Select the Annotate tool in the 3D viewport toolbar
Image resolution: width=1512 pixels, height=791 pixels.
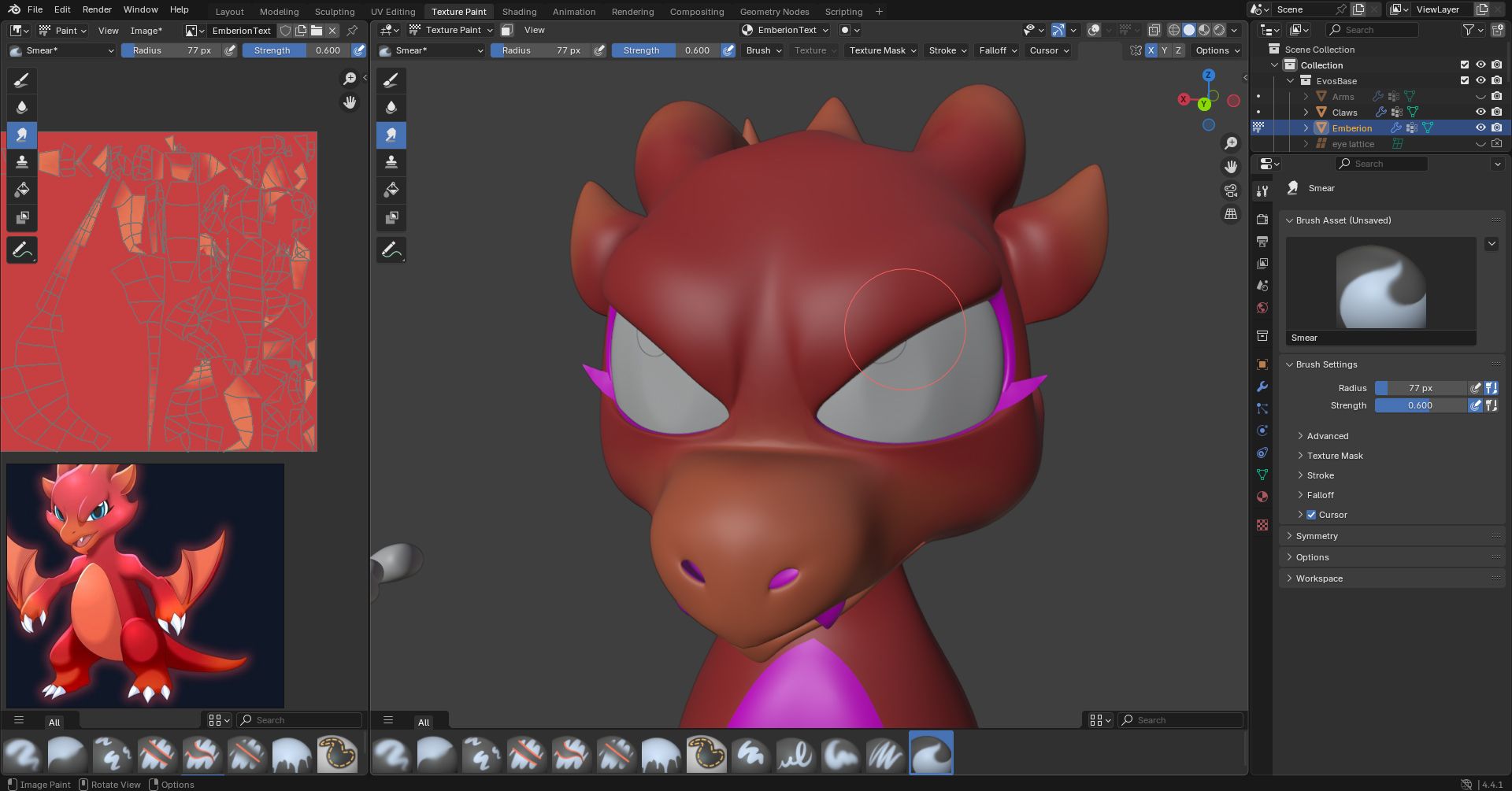pyautogui.click(x=391, y=251)
